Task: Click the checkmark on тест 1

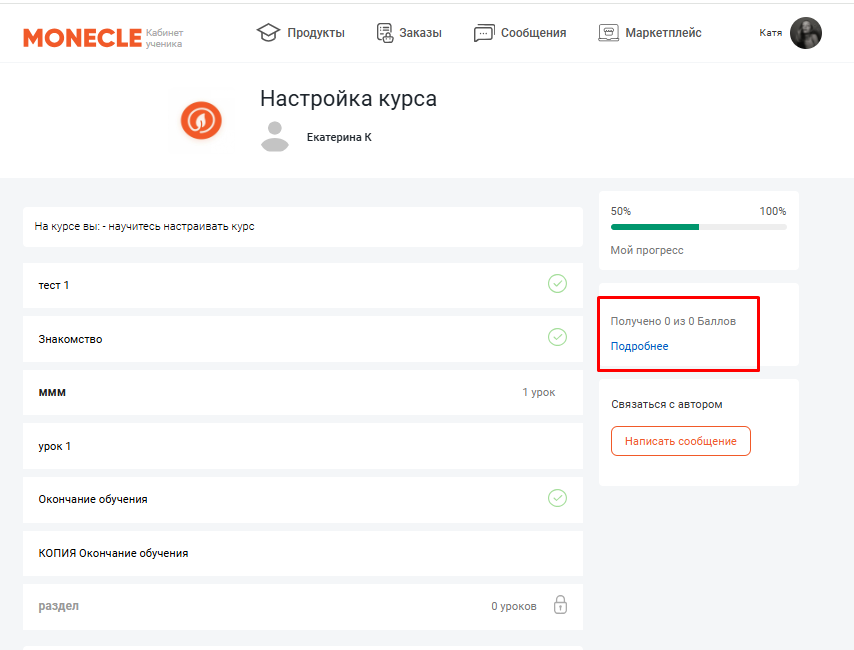Action: [557, 284]
